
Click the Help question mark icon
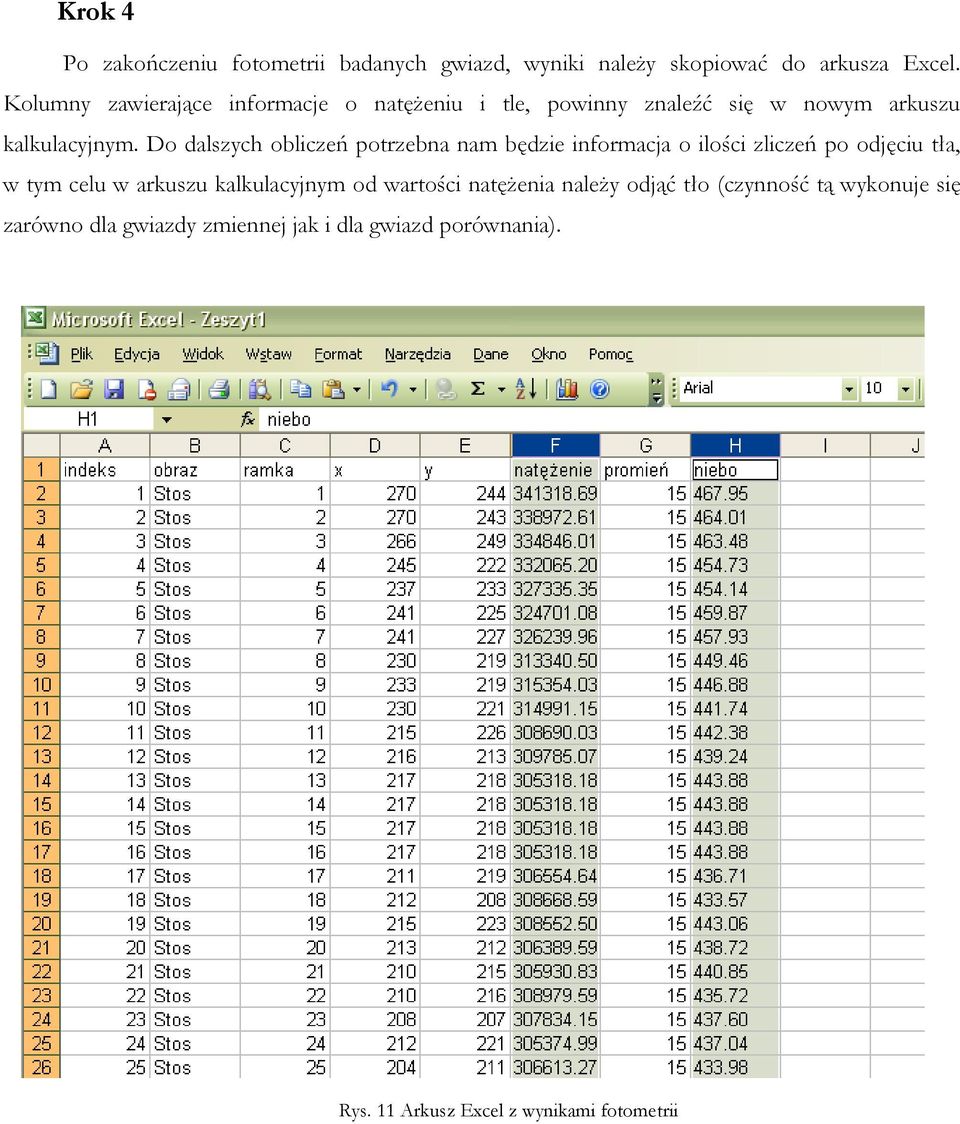[599, 389]
